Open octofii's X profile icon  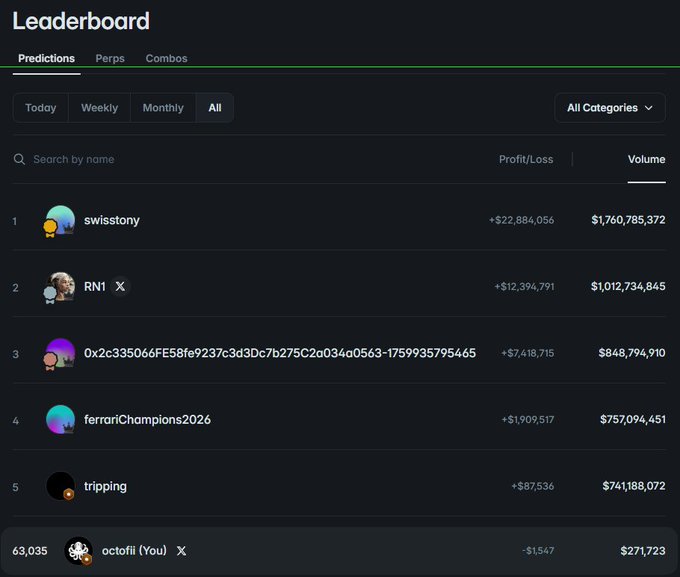[x=181, y=551]
